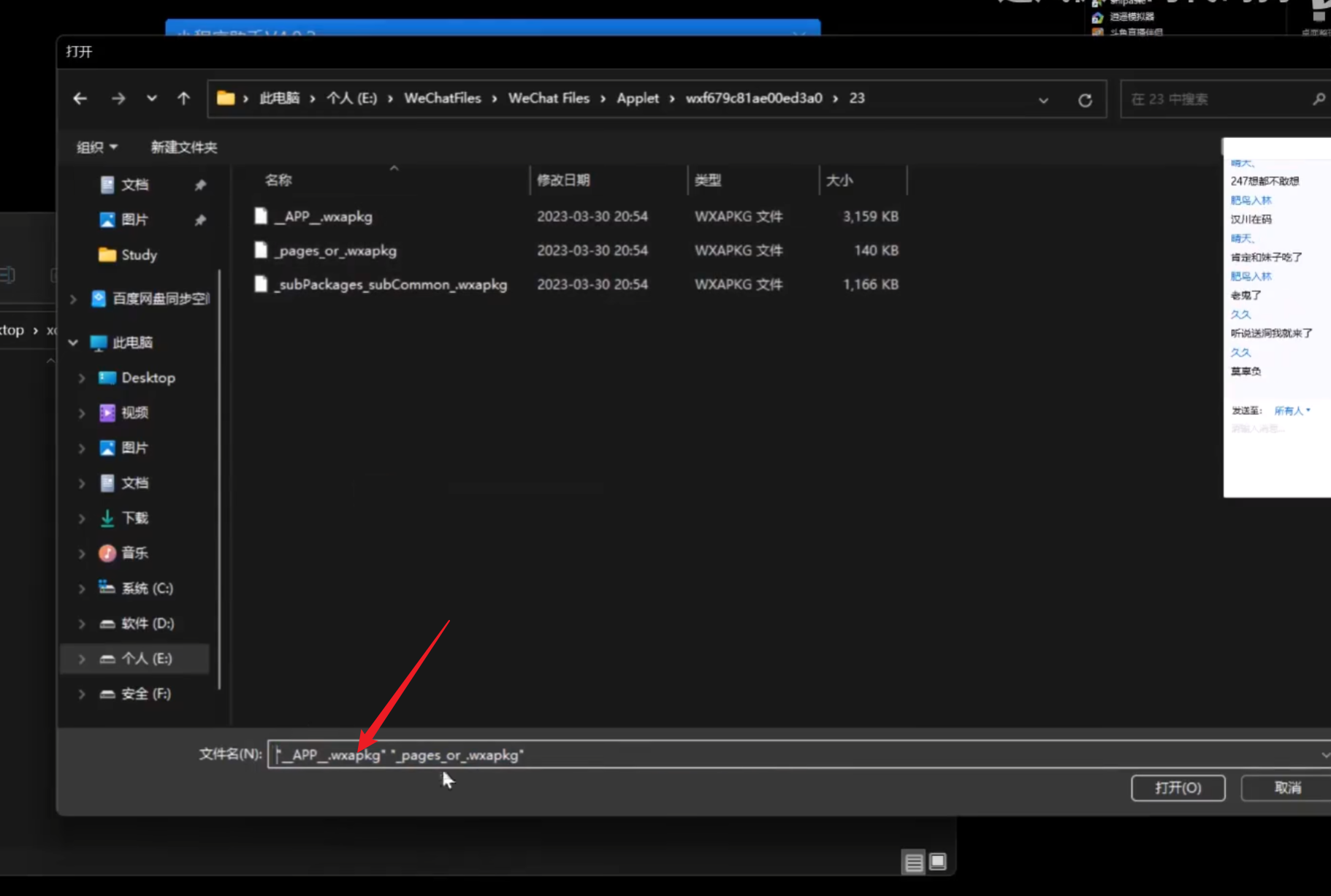Open the Study folder in sidebar
The image size is (1331, 896).
tap(139, 255)
